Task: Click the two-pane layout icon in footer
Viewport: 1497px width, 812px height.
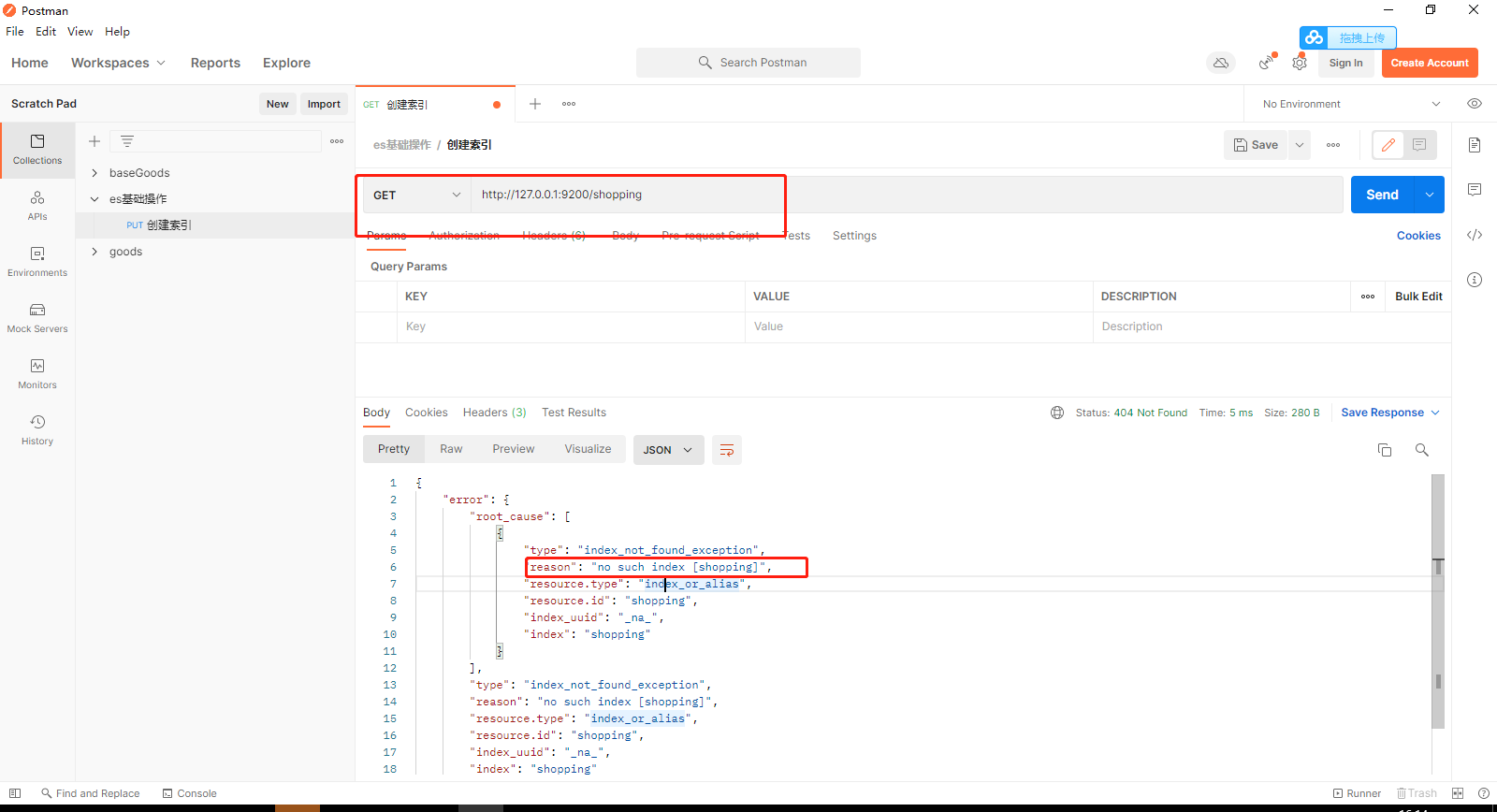Action: click(1458, 793)
